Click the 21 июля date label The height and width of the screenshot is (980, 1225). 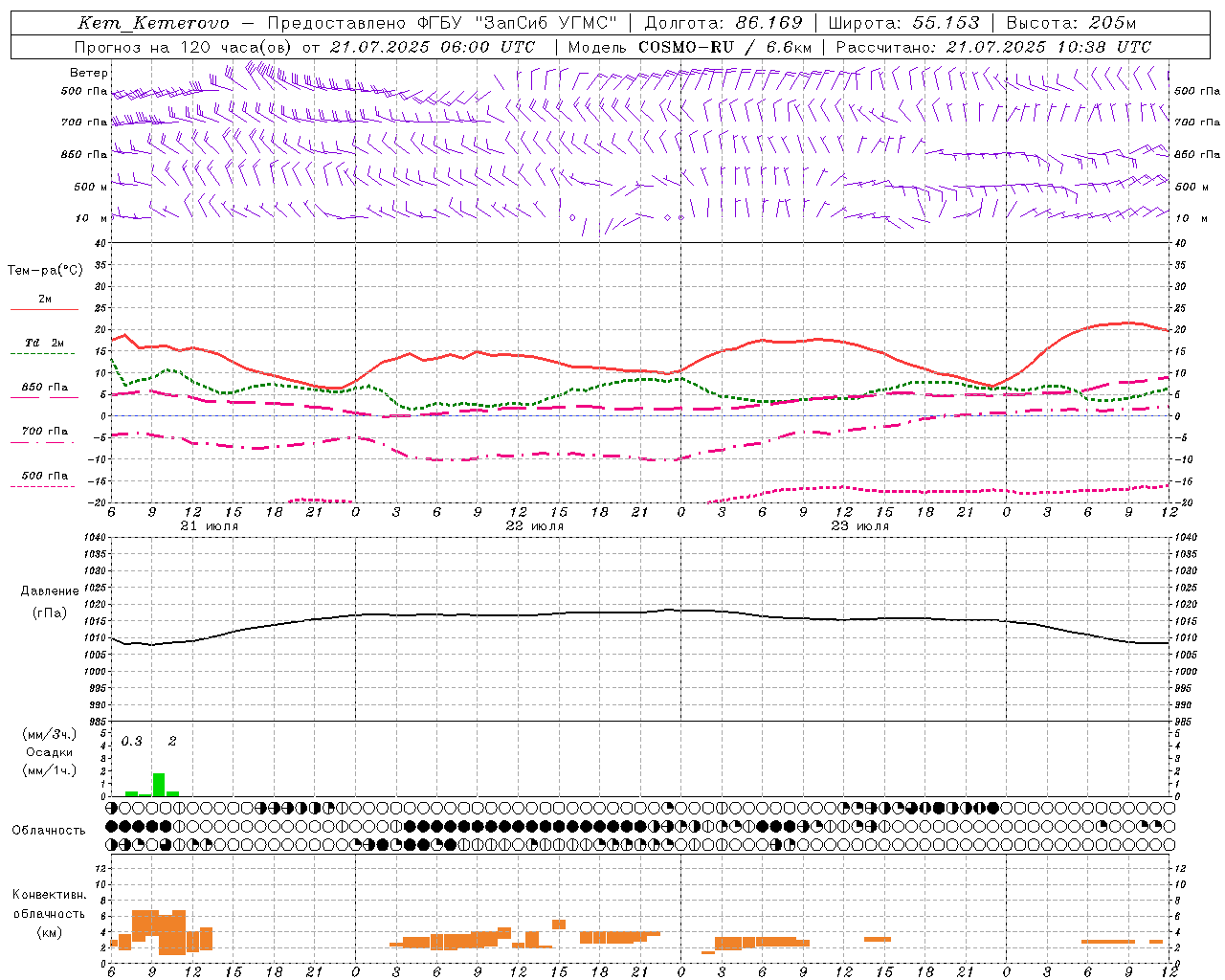pos(210,526)
